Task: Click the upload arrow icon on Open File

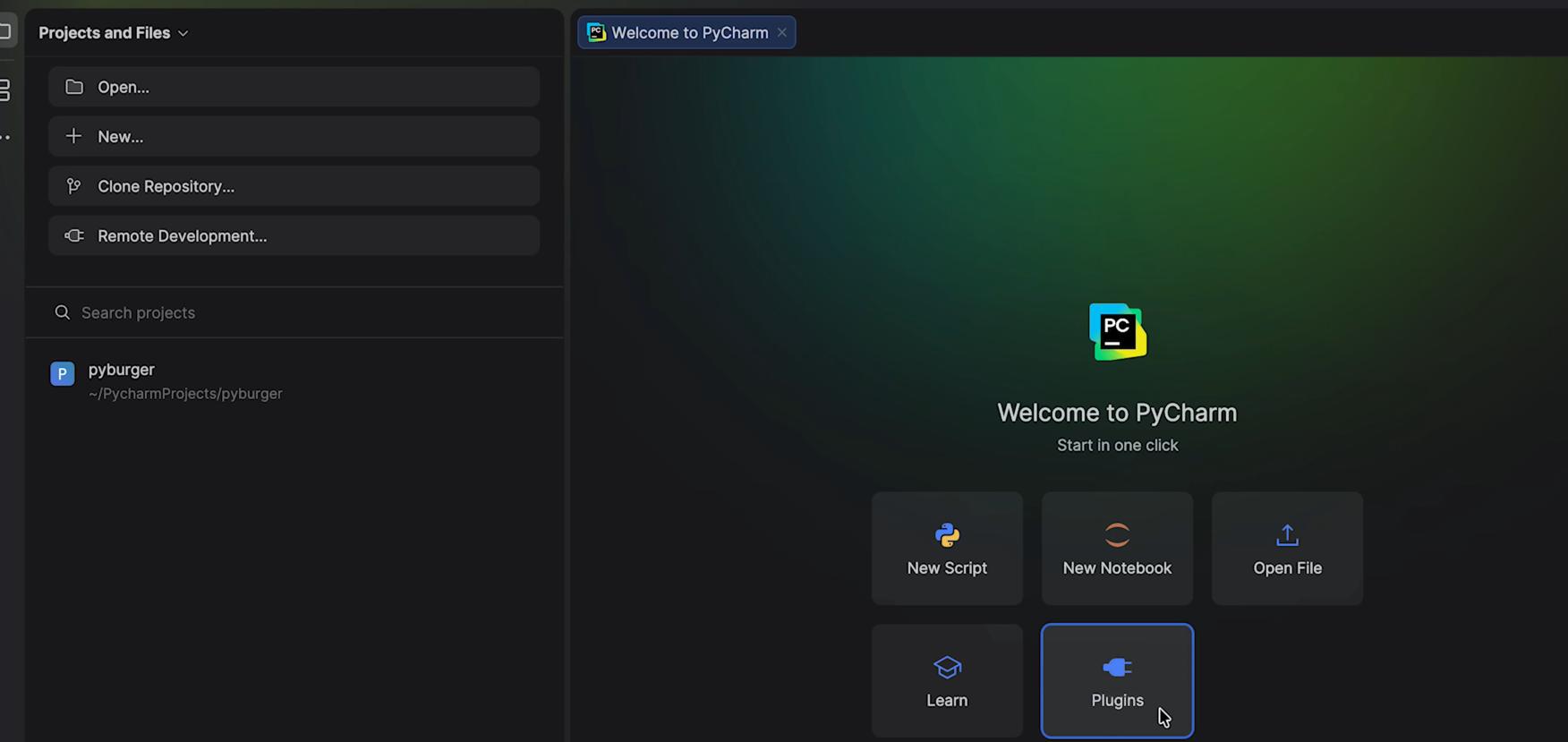Action: (1287, 535)
